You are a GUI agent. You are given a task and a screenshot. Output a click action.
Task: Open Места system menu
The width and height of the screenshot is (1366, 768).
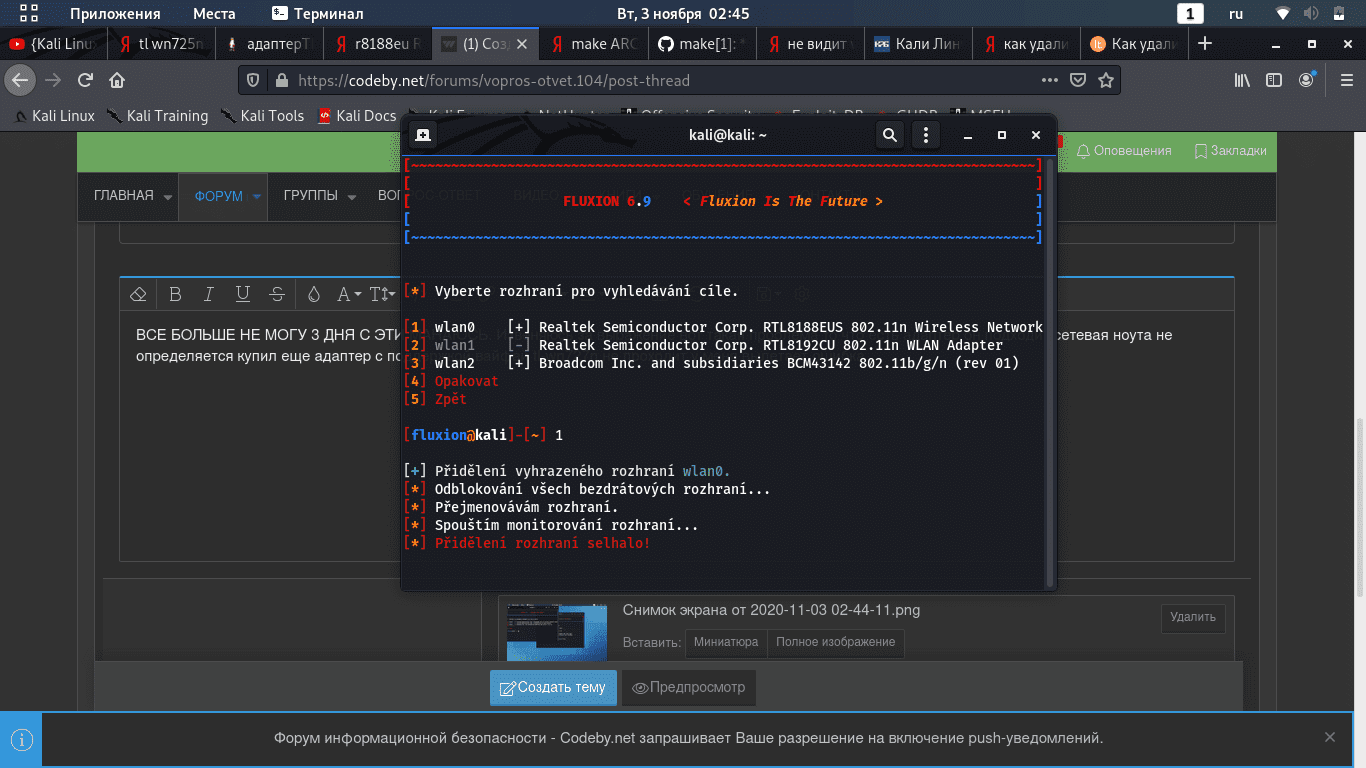point(214,14)
